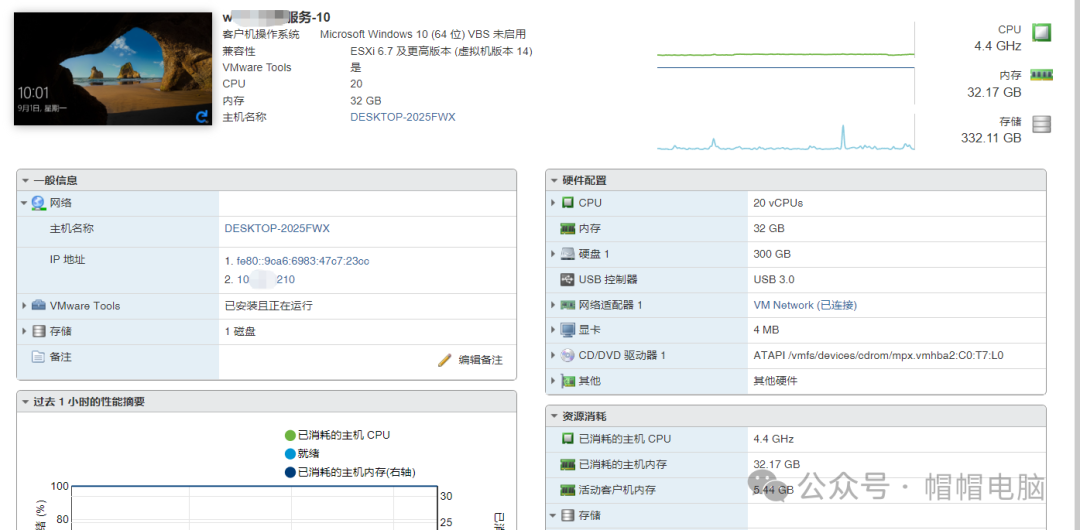The height and width of the screenshot is (530, 1080).
Task: Click the memory icon near 32.17 GB
Action: [1041, 74]
